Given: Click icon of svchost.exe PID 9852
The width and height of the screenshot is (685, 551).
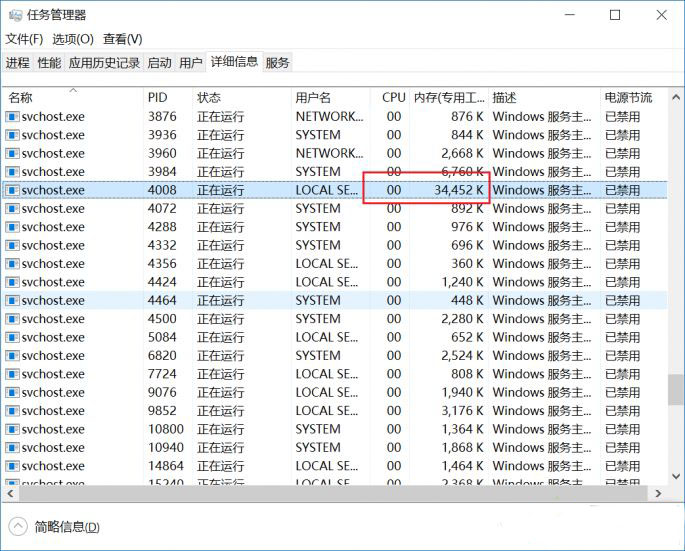Looking at the screenshot, I should tap(12, 411).
